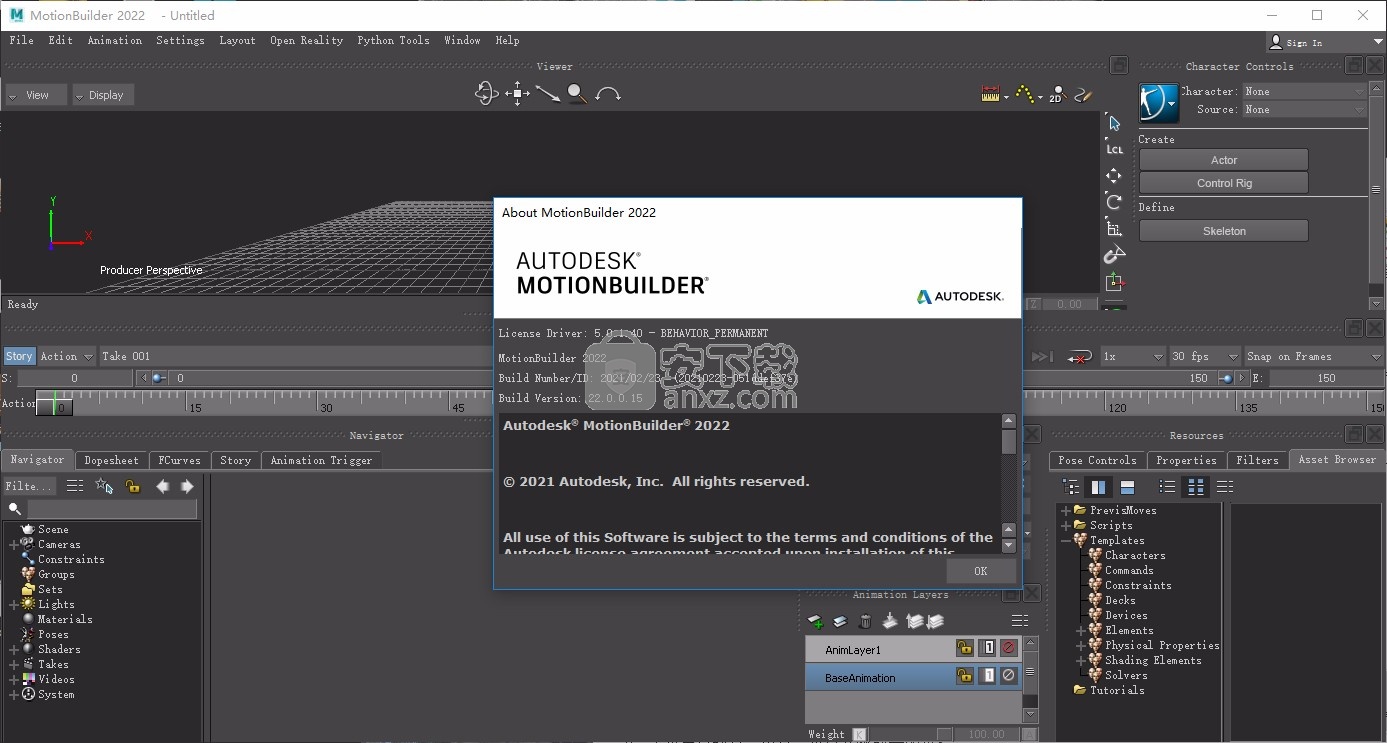This screenshot has height=743, width=1387.
Task: Open the Snap on Frames dropdown
Action: click(1314, 356)
